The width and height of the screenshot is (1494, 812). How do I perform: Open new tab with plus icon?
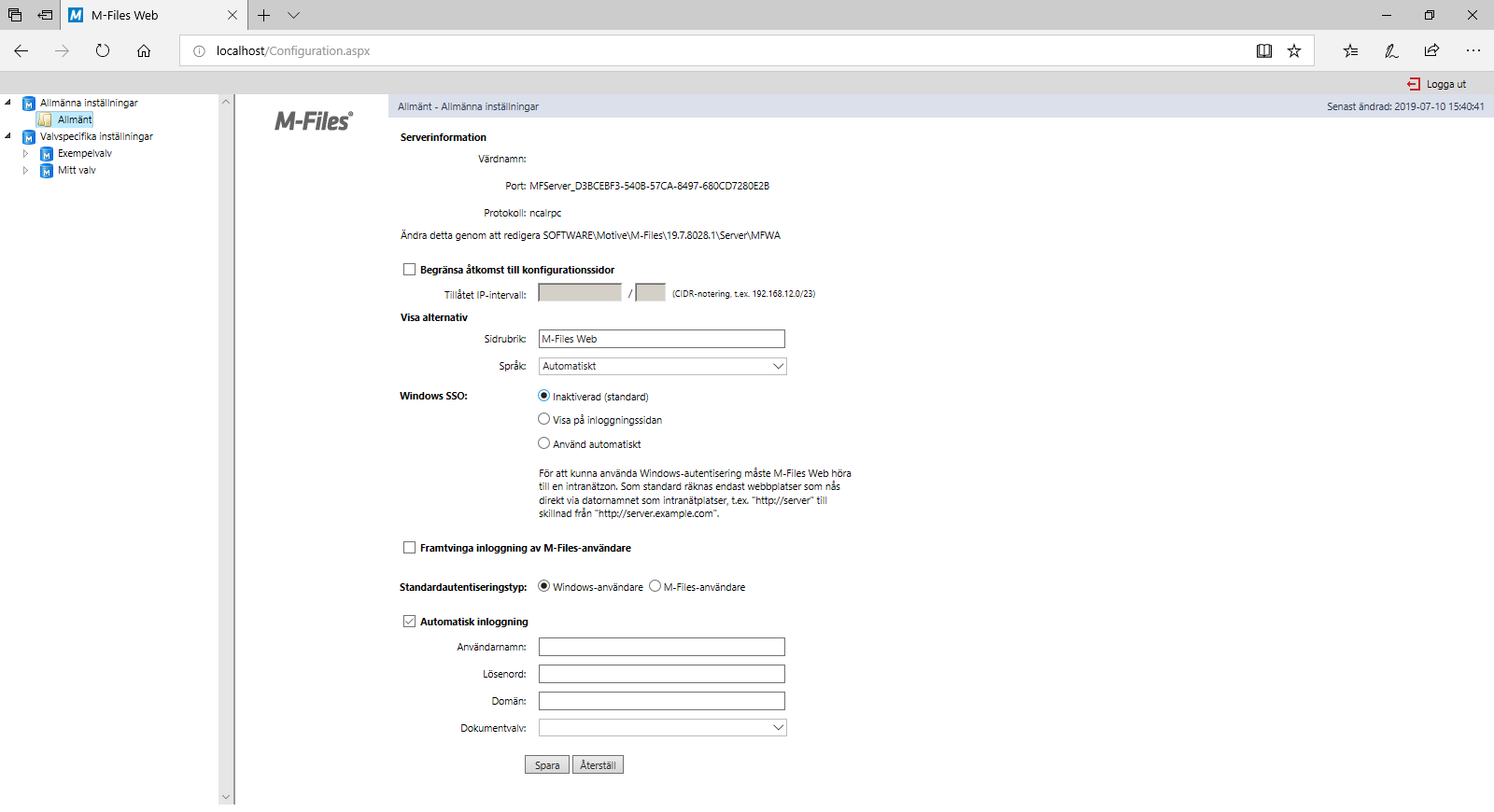point(264,15)
